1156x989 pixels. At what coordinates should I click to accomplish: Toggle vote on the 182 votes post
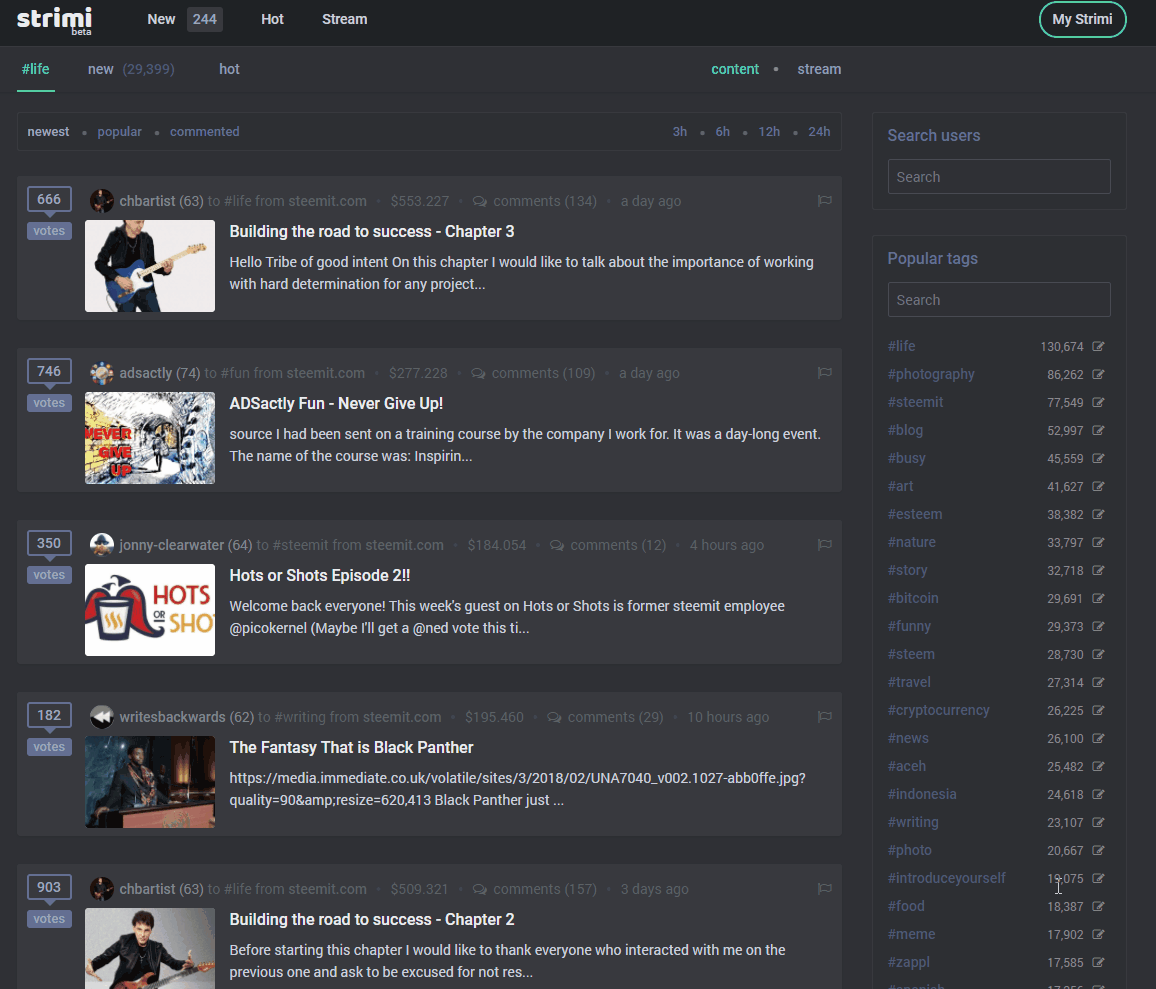49,747
